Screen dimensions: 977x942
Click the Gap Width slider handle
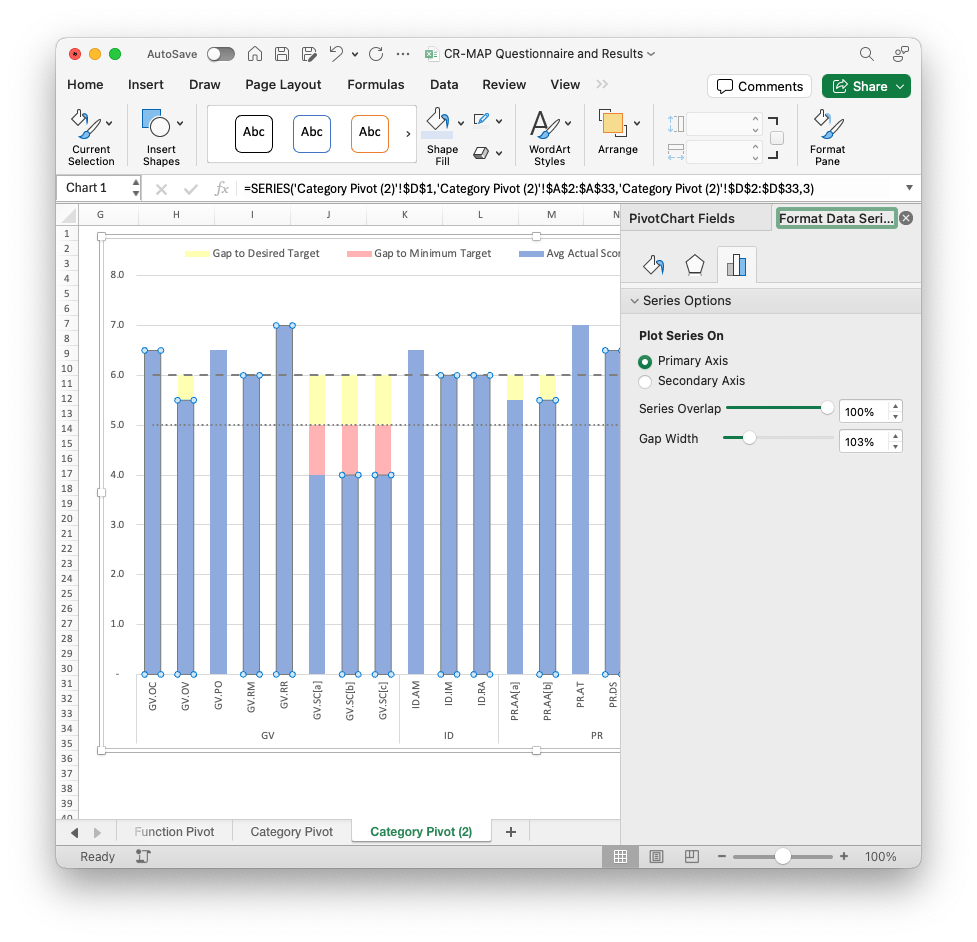tap(749, 438)
